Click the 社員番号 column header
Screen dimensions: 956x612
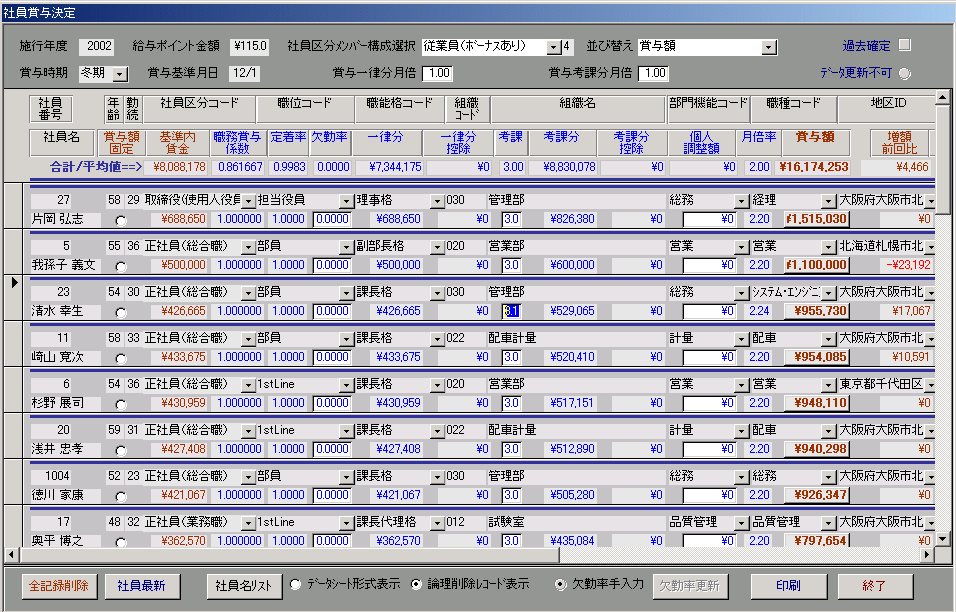tap(51, 109)
